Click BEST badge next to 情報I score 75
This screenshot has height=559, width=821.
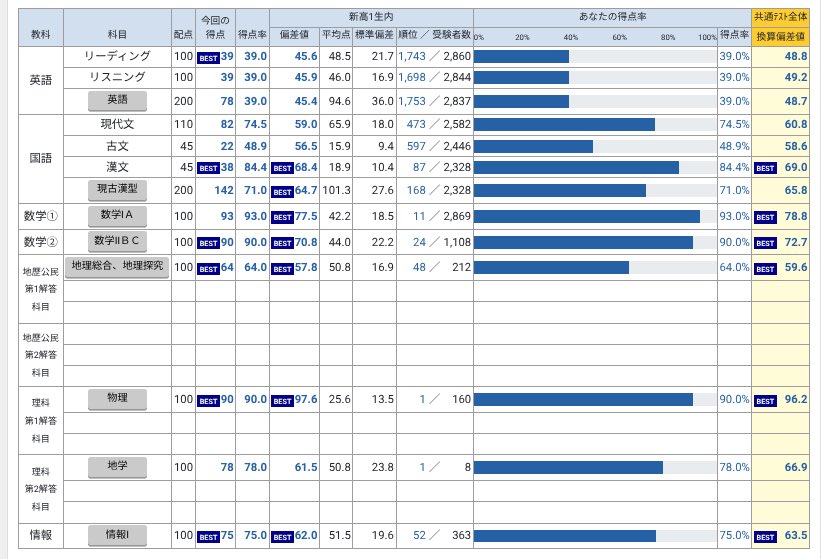click(x=208, y=537)
